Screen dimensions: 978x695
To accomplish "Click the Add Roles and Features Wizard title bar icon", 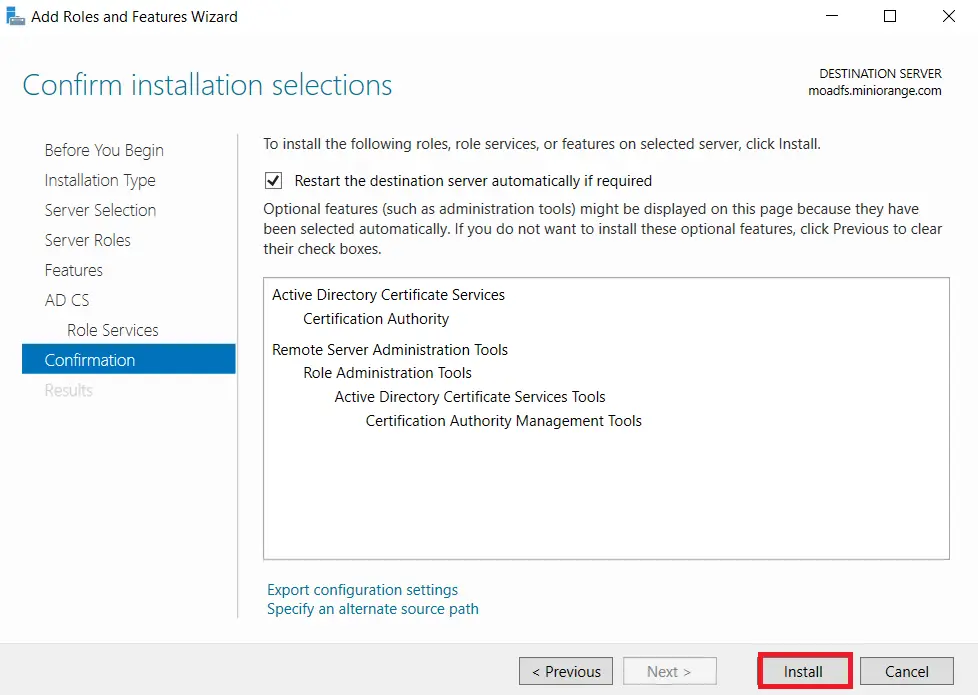I will point(14,16).
